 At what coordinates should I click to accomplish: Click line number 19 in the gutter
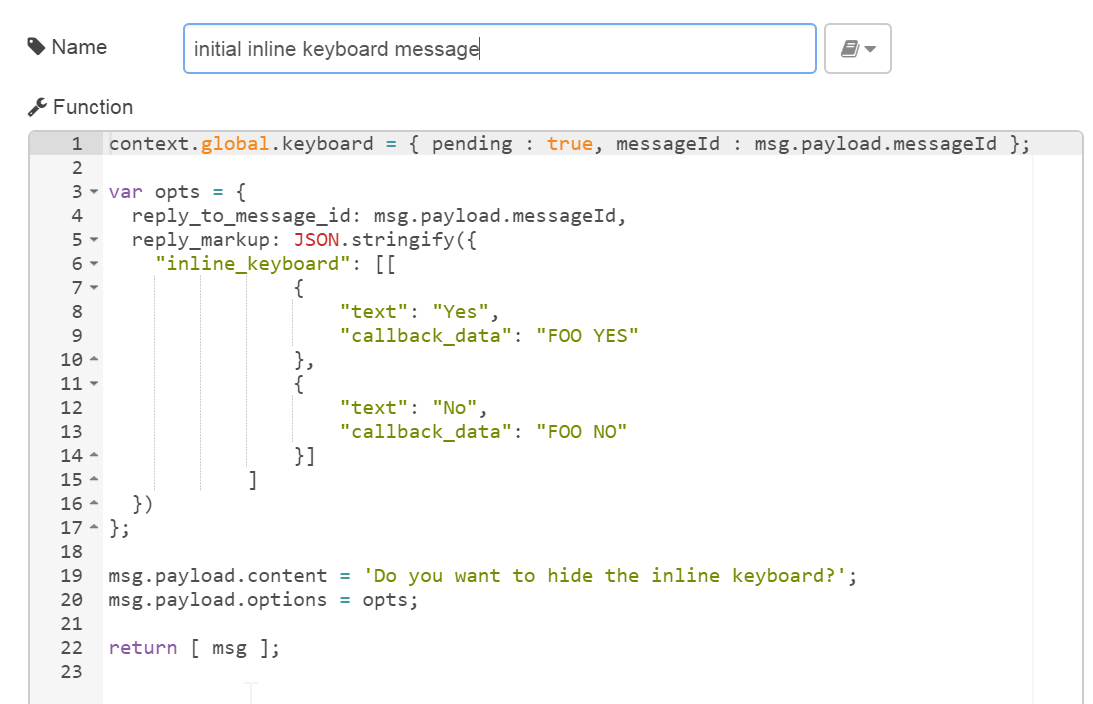71,576
